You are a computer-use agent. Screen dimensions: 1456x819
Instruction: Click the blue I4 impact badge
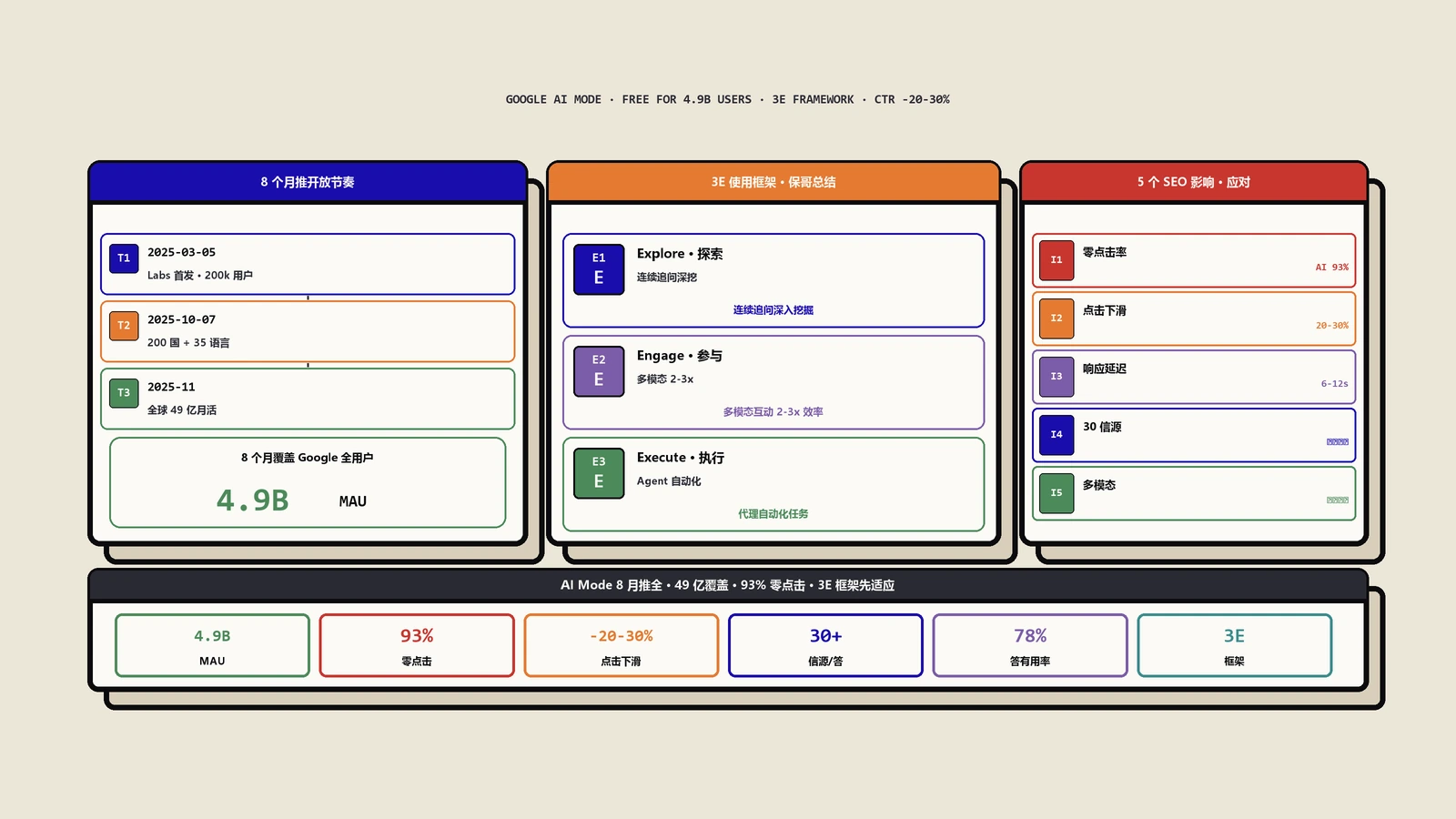pos(1057,435)
